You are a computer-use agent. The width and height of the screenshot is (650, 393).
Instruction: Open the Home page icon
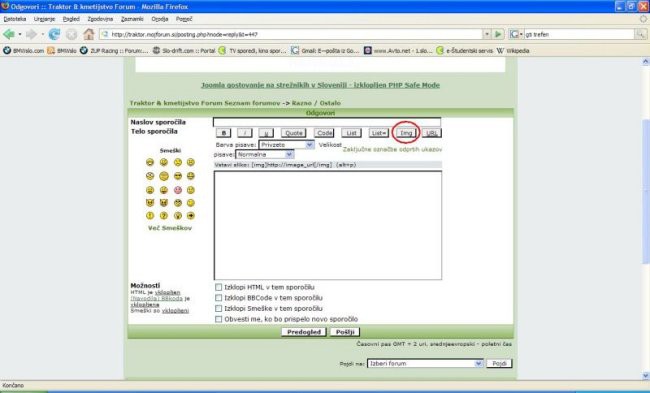tap(88, 34)
